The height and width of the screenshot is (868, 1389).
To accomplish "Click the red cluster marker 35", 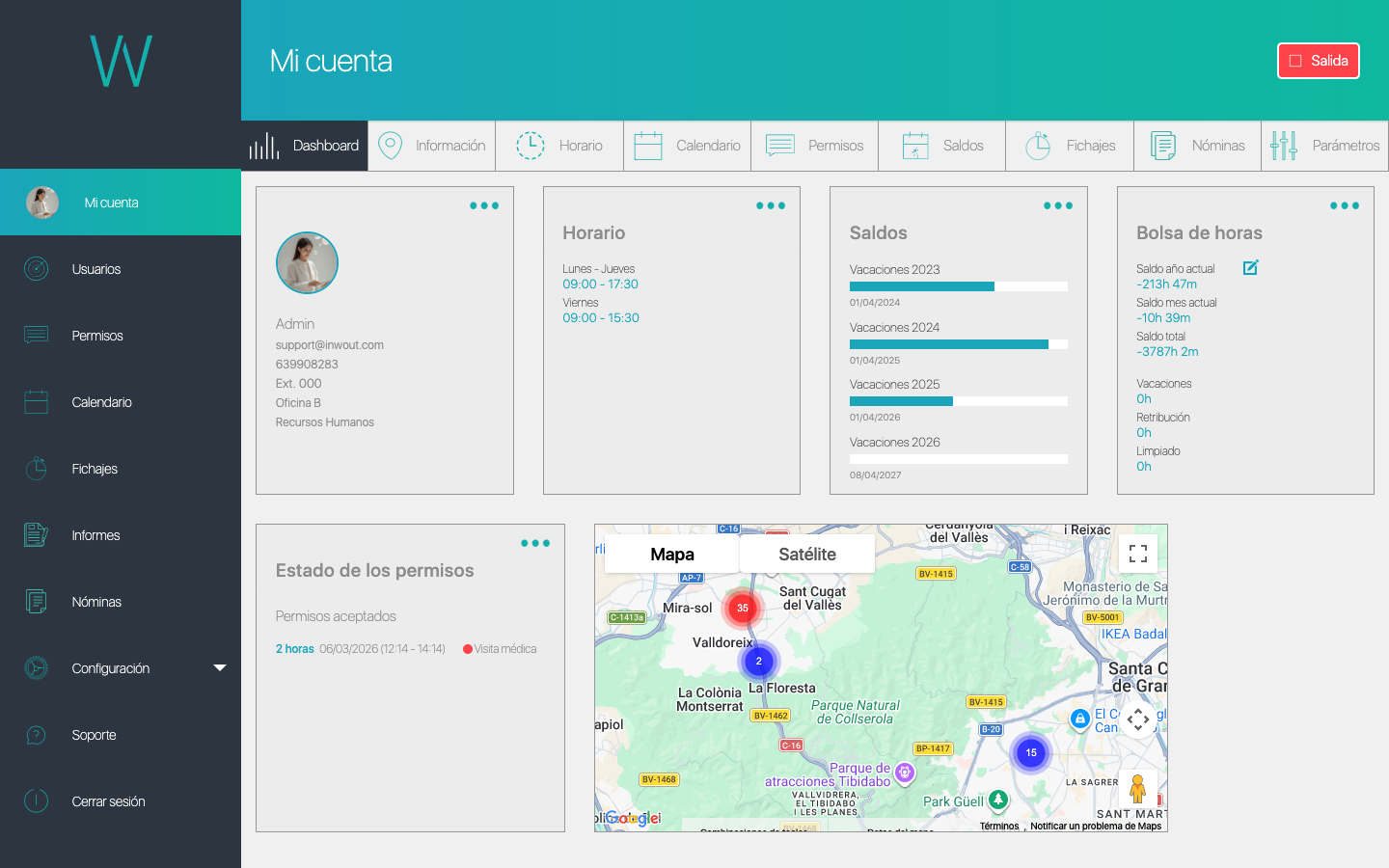I will [x=743, y=608].
